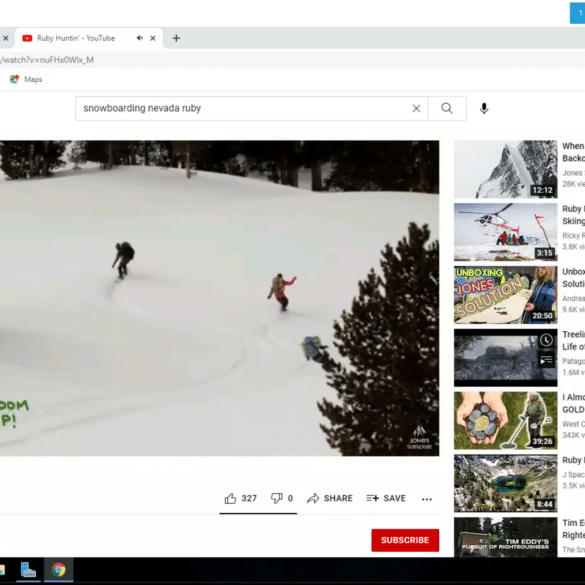Click the address bar URL
The height and width of the screenshot is (585, 585).
click(x=47, y=60)
